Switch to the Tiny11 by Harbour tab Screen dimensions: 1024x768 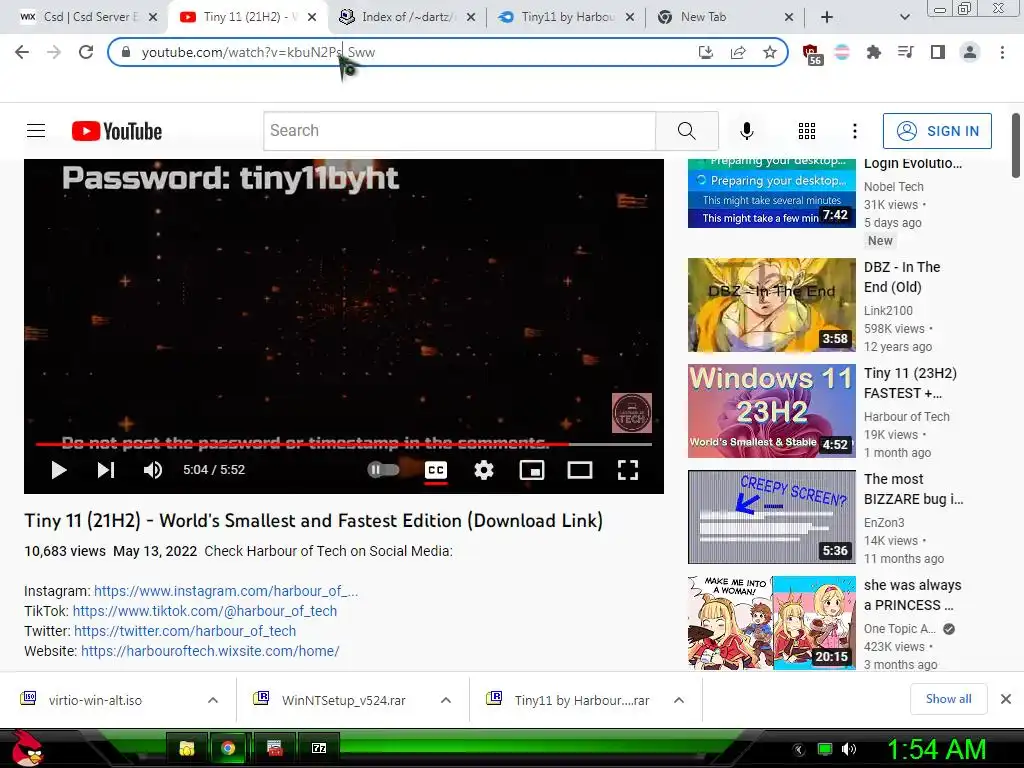click(x=565, y=17)
